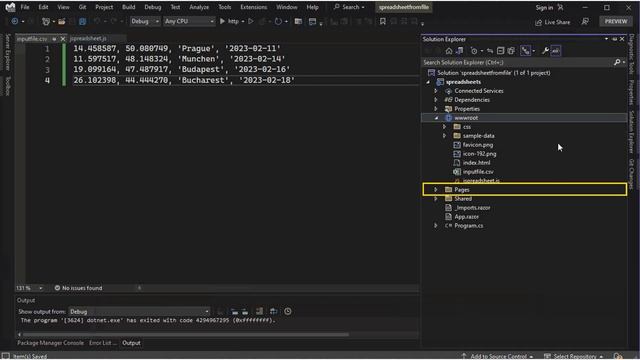Screen dimensions: 640x360
Task: Click the Home icon in Solution Explorer
Action: (x=449, y=51)
